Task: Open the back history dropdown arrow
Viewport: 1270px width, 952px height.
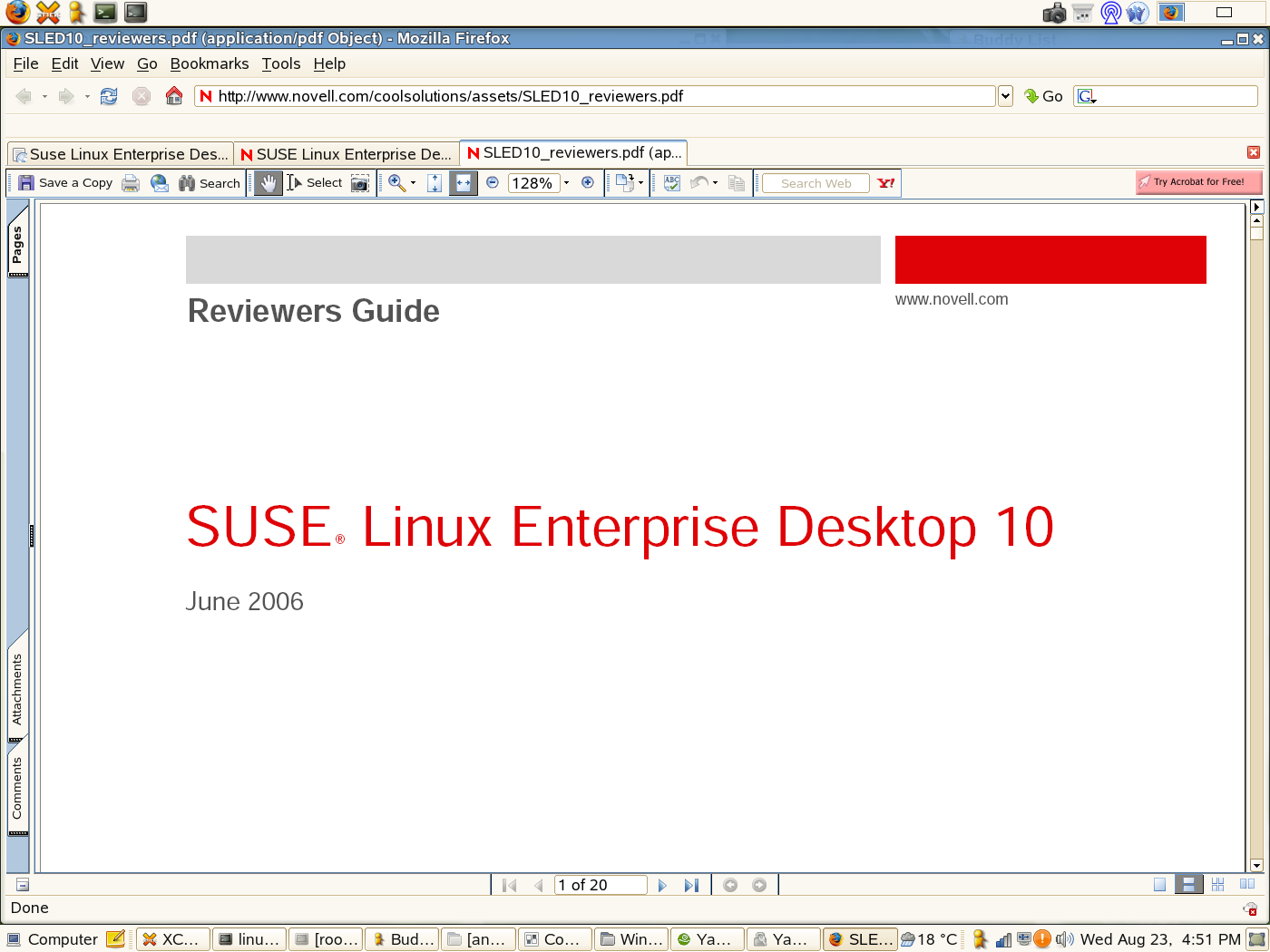Action: [x=44, y=96]
